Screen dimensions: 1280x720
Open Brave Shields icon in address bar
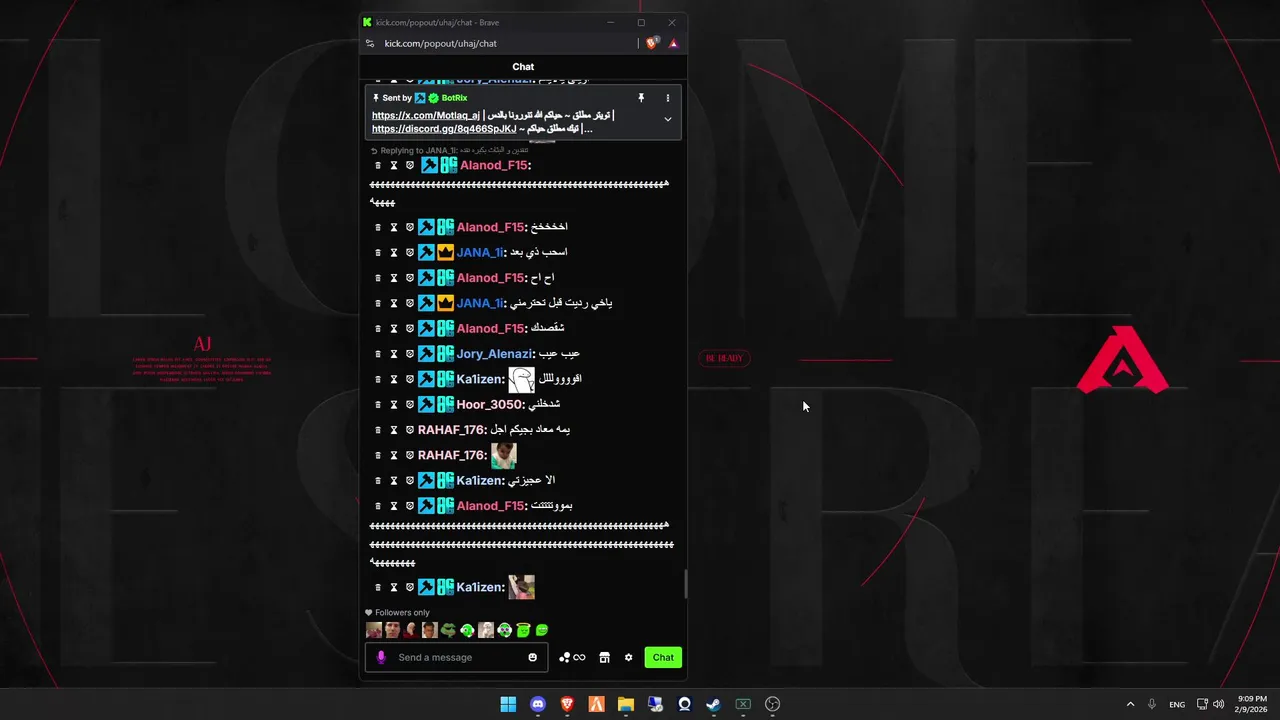coord(652,43)
